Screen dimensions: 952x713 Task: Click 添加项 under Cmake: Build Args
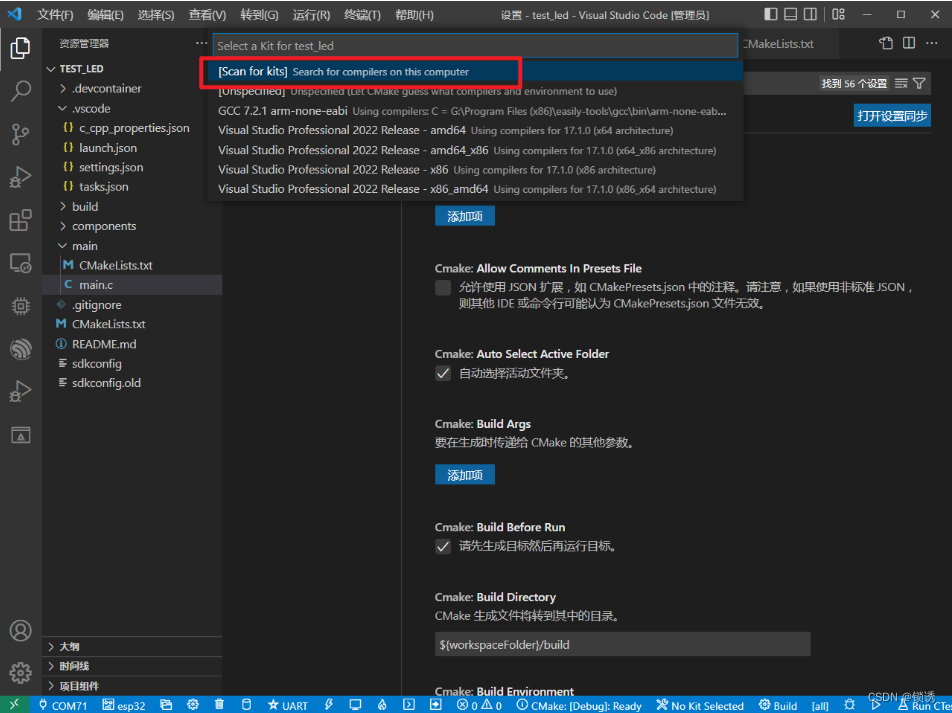click(465, 475)
